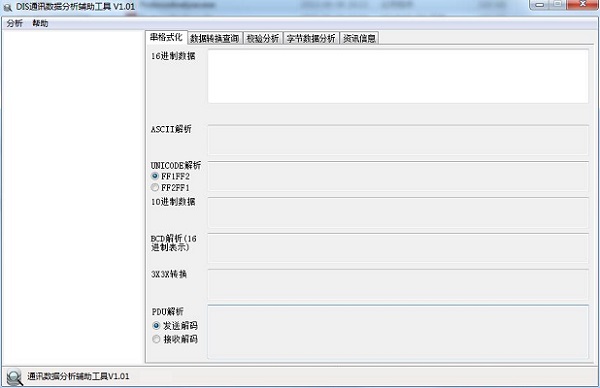The width and height of the screenshot is (600, 388).
Task: Click the magnifier icon in status bar
Action: coord(15,377)
